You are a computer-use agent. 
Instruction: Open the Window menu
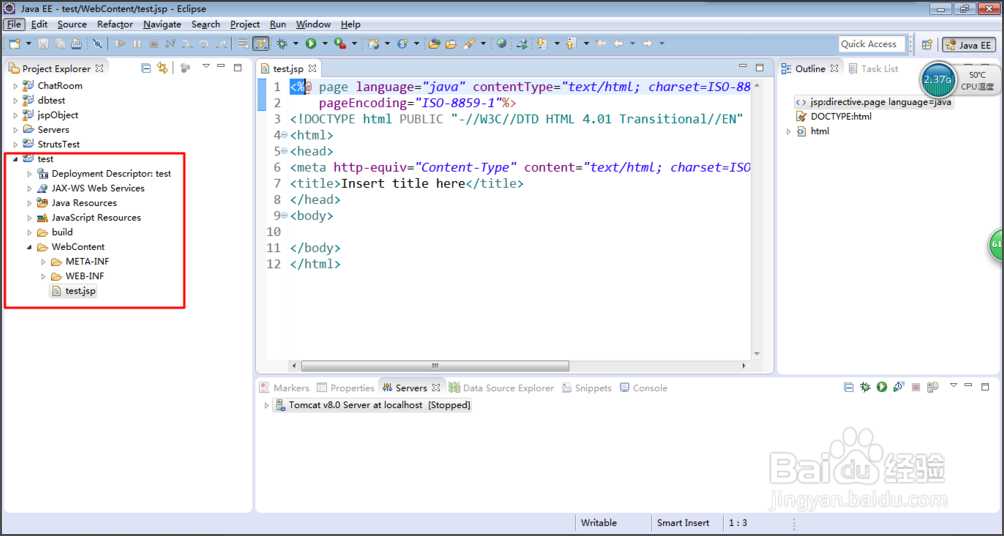click(x=313, y=24)
